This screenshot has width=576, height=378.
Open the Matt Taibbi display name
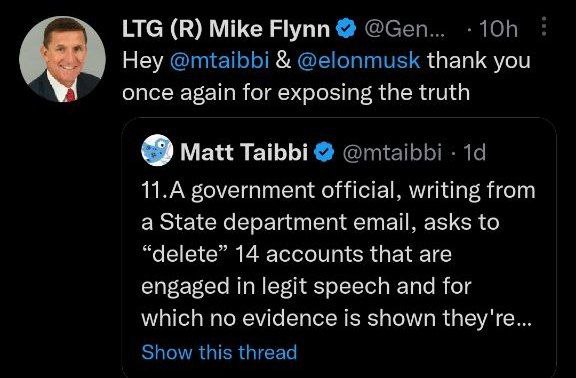[x=244, y=152]
